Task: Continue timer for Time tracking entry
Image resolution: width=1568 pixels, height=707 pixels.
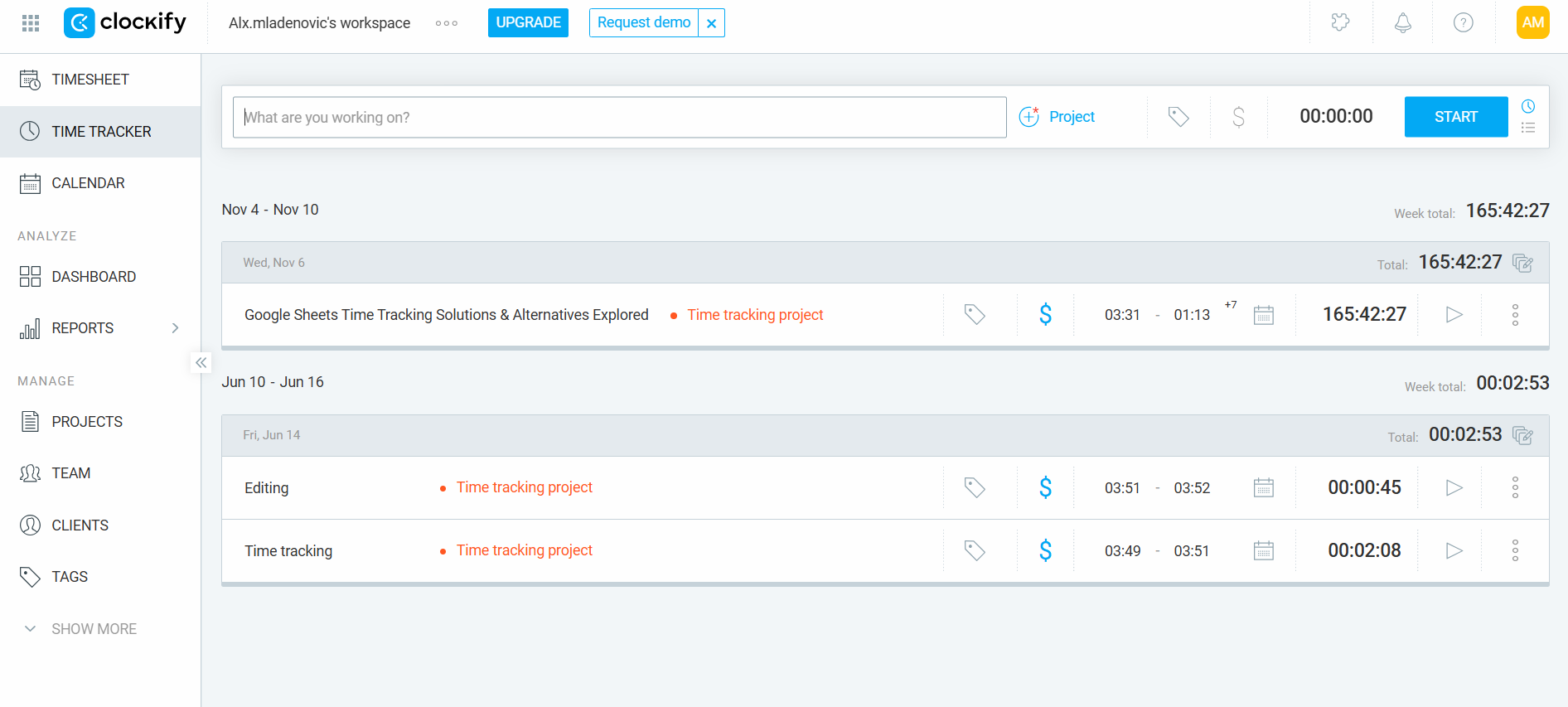Action: [1454, 550]
